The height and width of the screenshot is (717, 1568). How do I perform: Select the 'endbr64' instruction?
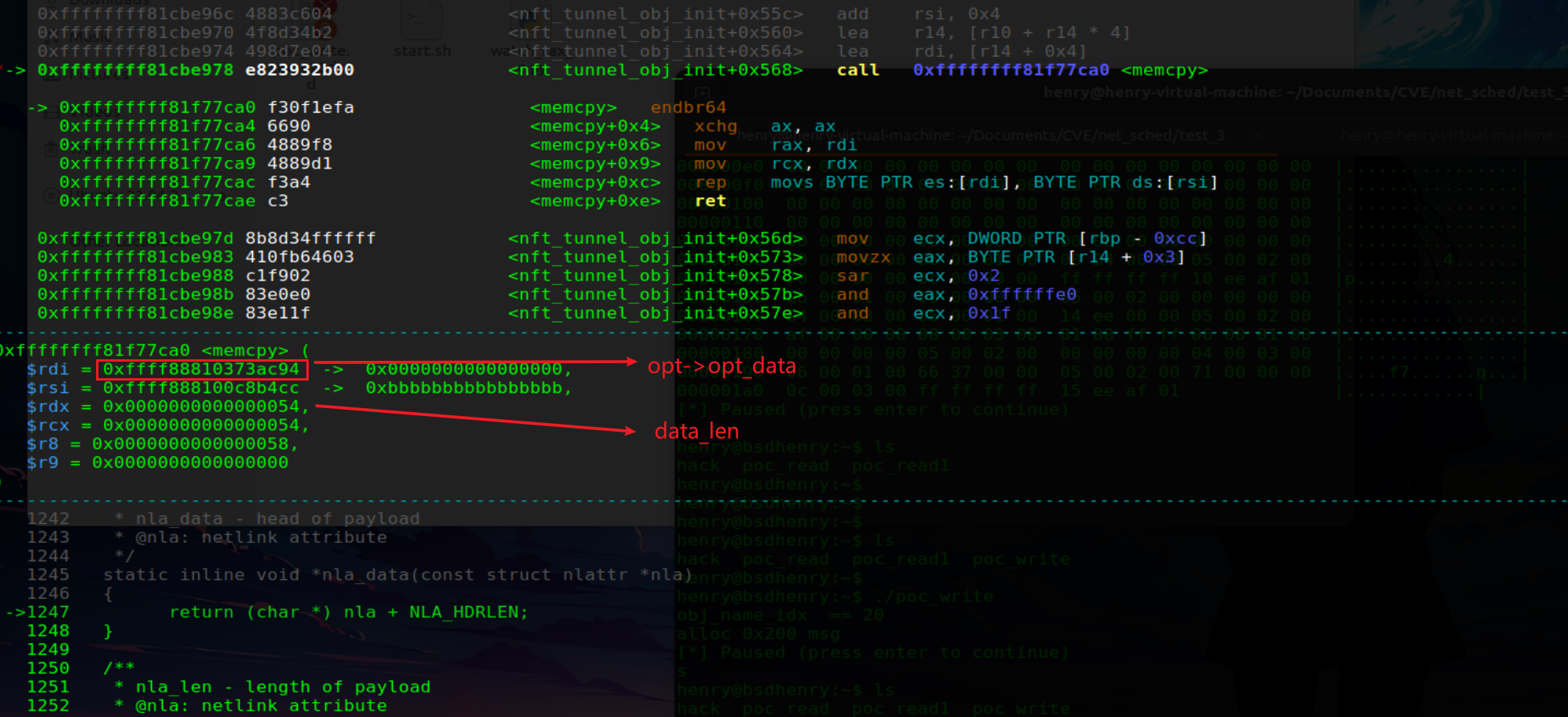[688, 107]
